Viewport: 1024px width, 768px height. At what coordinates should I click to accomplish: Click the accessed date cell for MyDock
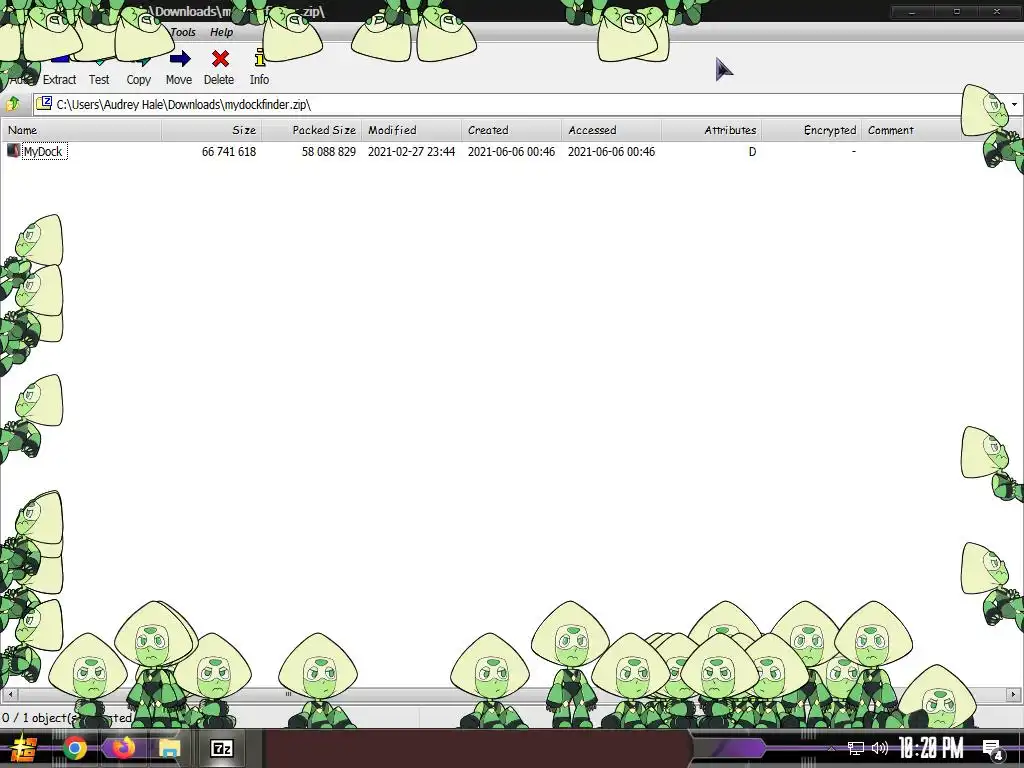click(611, 152)
